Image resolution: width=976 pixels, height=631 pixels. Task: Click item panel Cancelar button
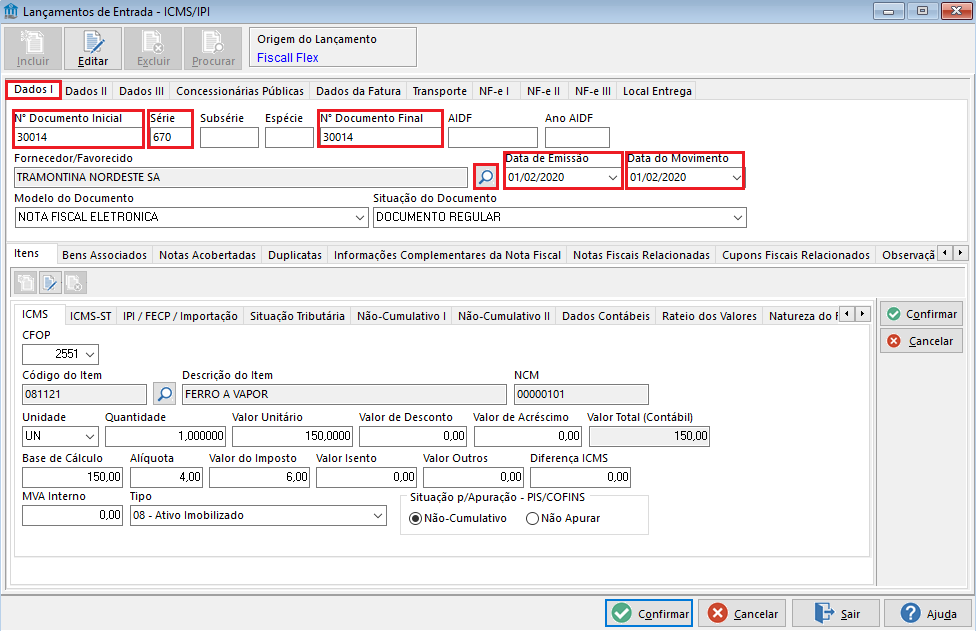(921, 341)
